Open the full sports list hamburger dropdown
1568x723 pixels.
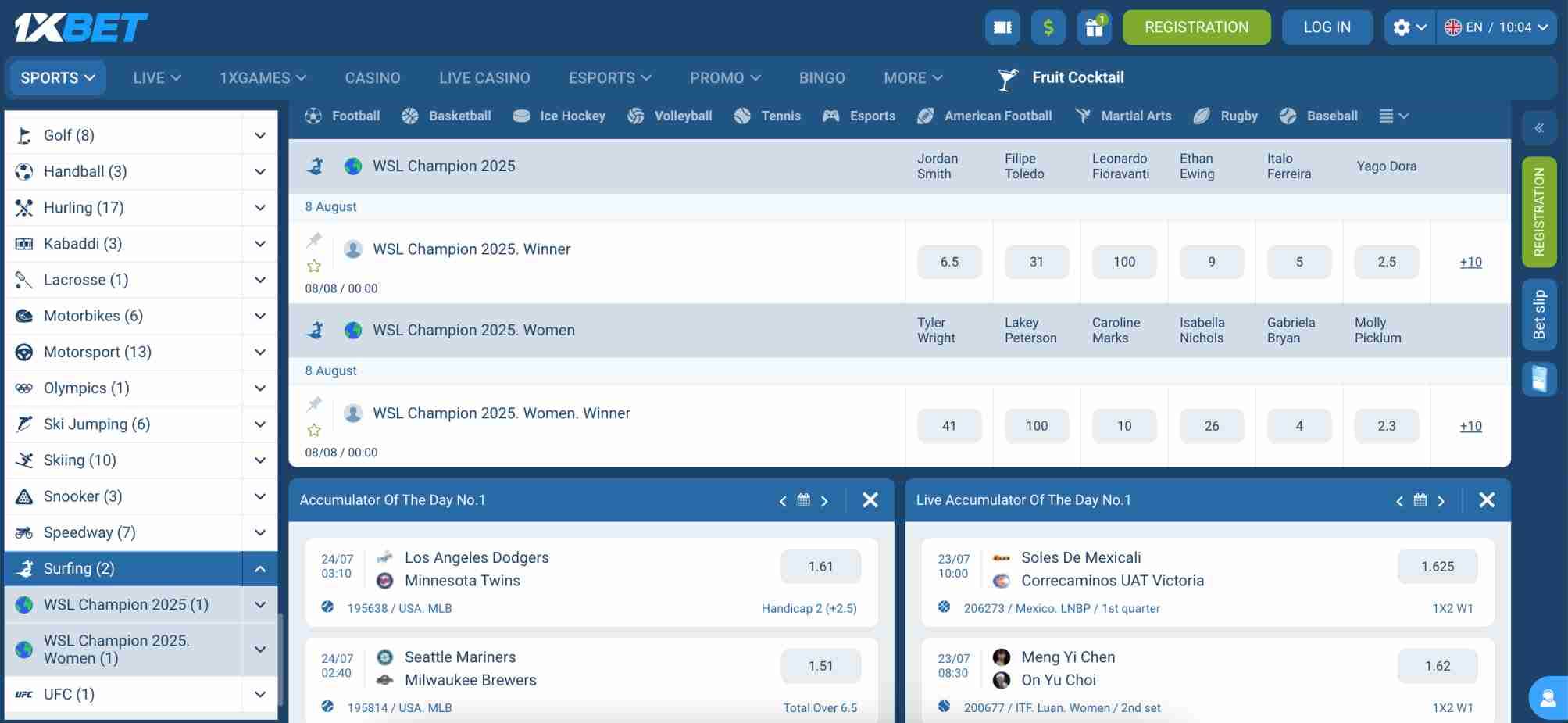[x=1394, y=116]
